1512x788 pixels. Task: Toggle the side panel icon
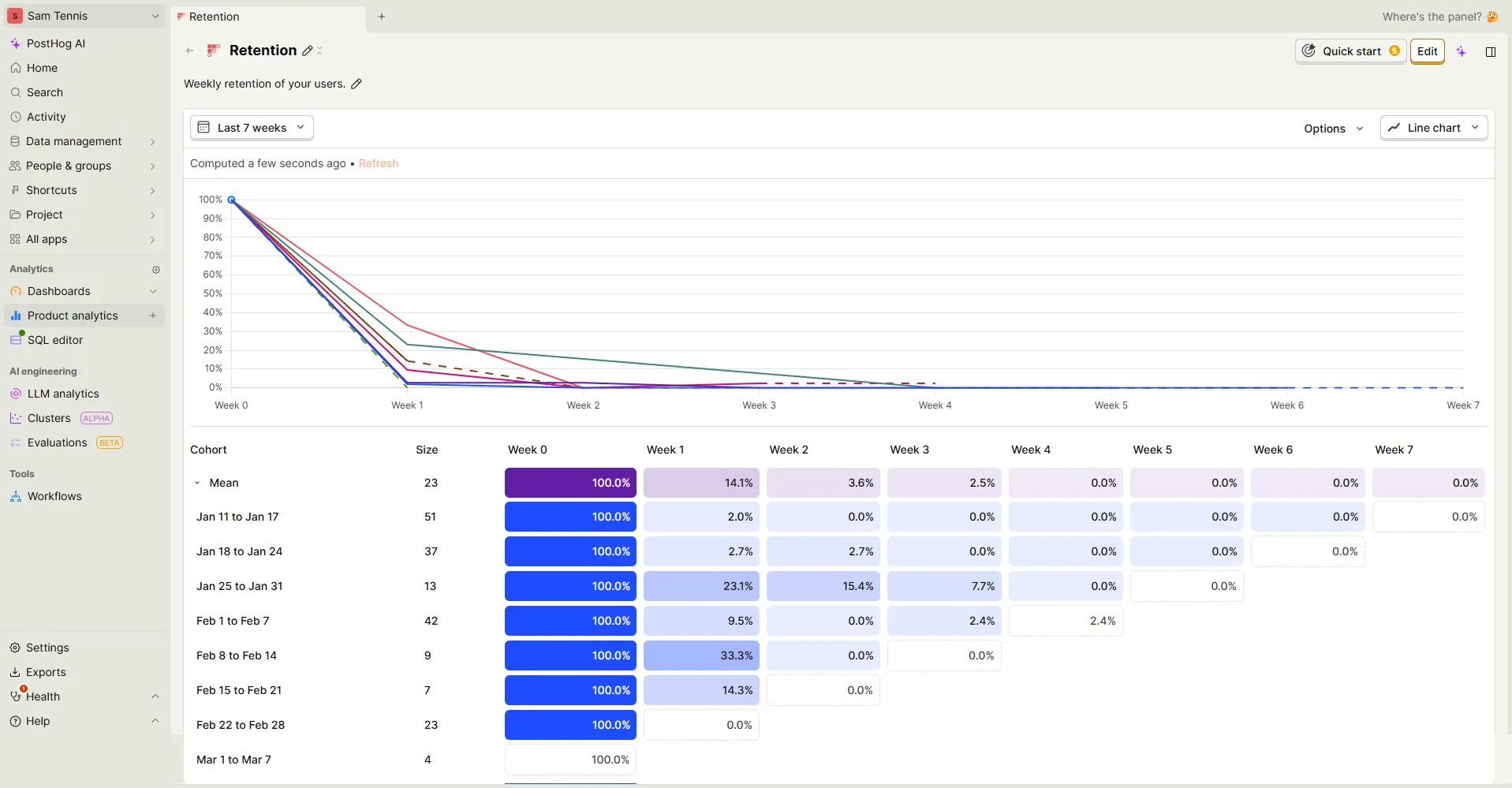point(1491,51)
